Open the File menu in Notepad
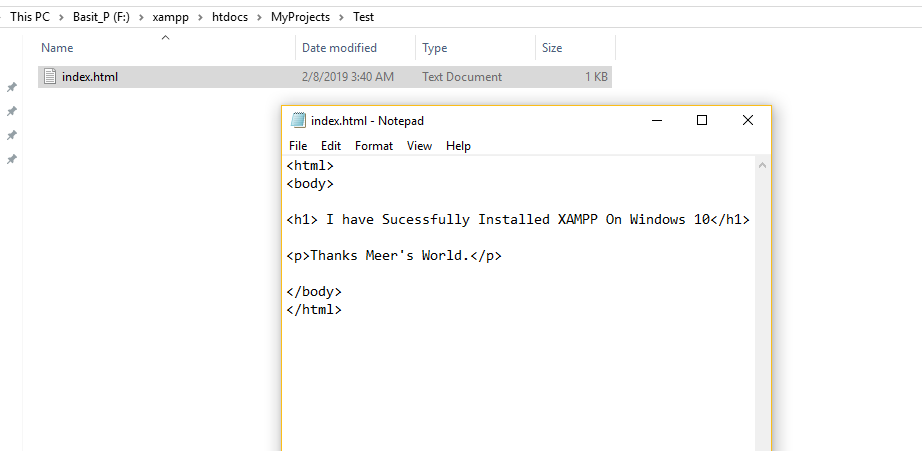This screenshot has width=922, height=451. tap(298, 146)
